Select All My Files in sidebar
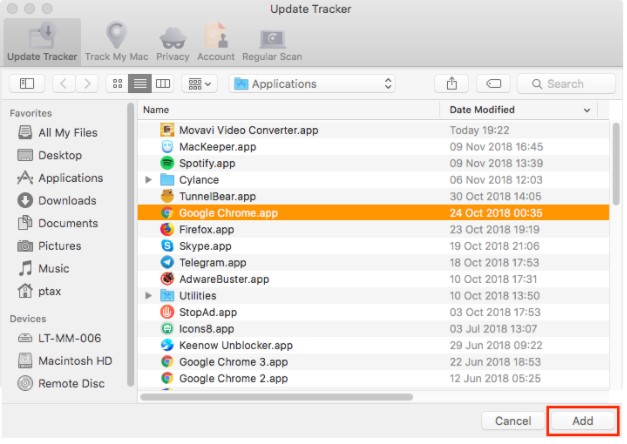 (x=58, y=132)
